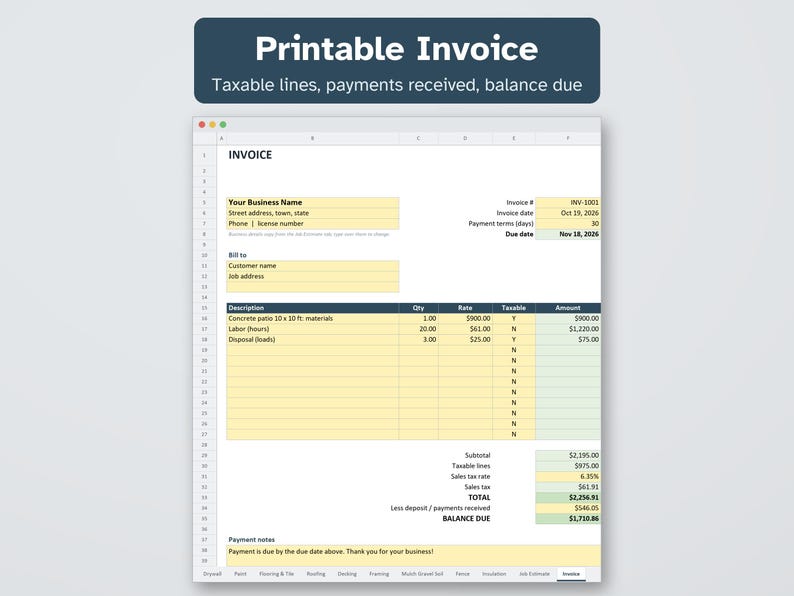Click the TOTAL value $2,256.91
The height and width of the screenshot is (596, 794).
pos(568,497)
